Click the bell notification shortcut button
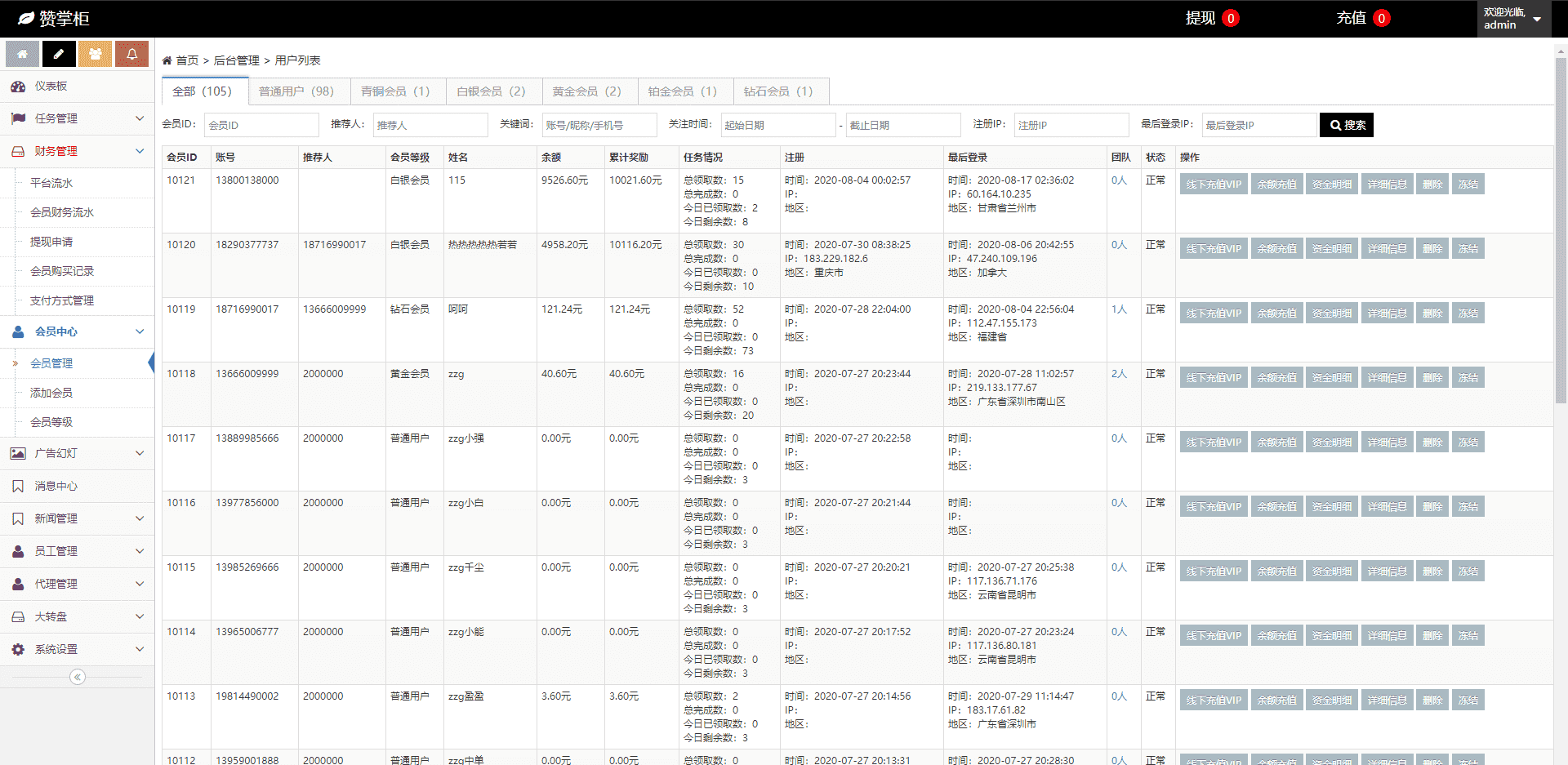Viewport: 1568px width, 765px height. pos(131,54)
